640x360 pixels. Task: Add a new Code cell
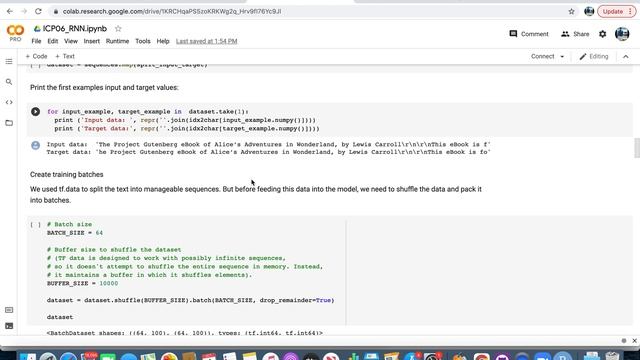[x=36, y=56]
